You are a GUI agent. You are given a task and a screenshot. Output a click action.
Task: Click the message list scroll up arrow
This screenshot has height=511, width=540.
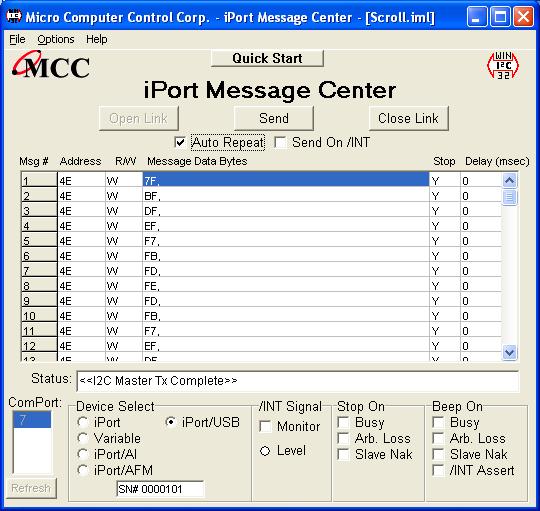pyautogui.click(x=509, y=180)
